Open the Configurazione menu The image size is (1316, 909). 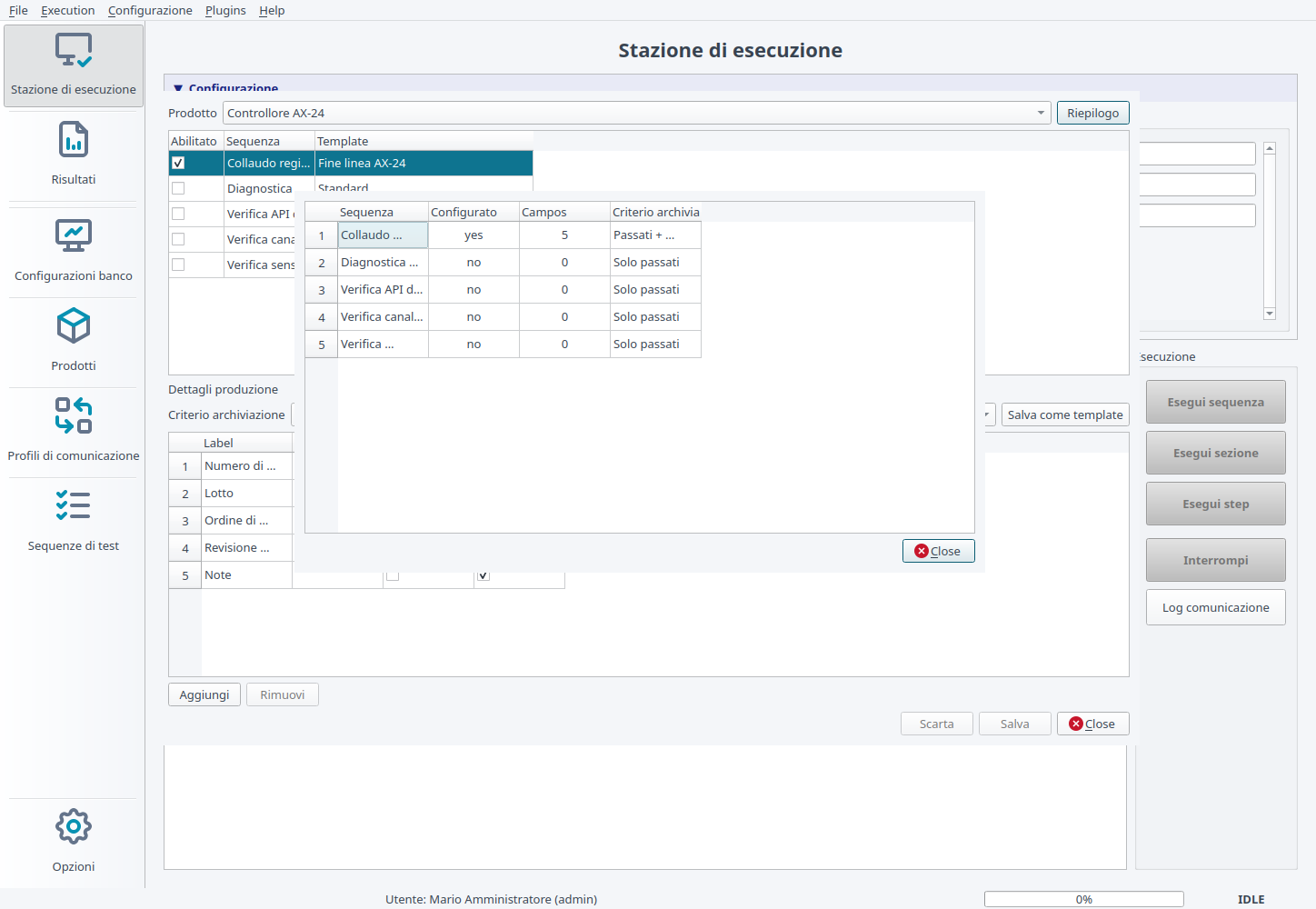click(x=150, y=10)
